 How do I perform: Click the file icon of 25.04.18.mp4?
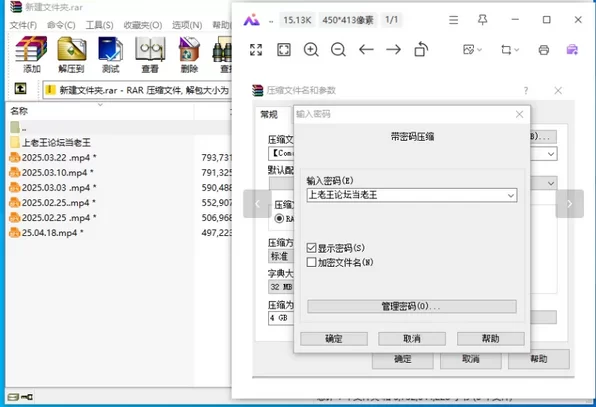14,233
